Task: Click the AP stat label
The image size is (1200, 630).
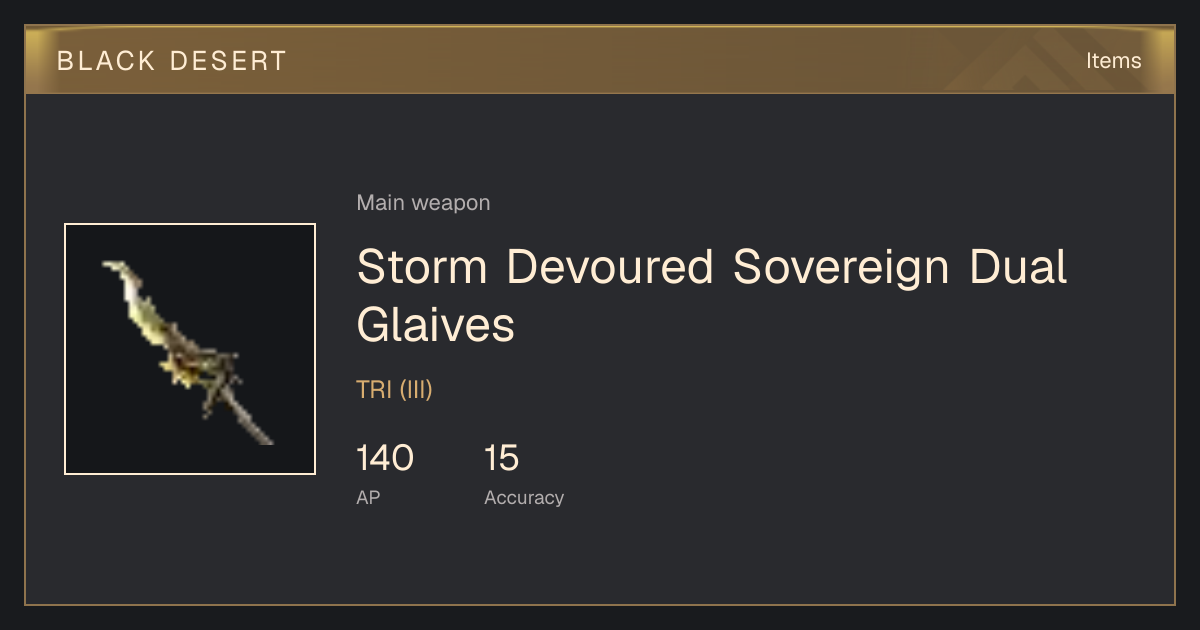Action: [x=368, y=497]
